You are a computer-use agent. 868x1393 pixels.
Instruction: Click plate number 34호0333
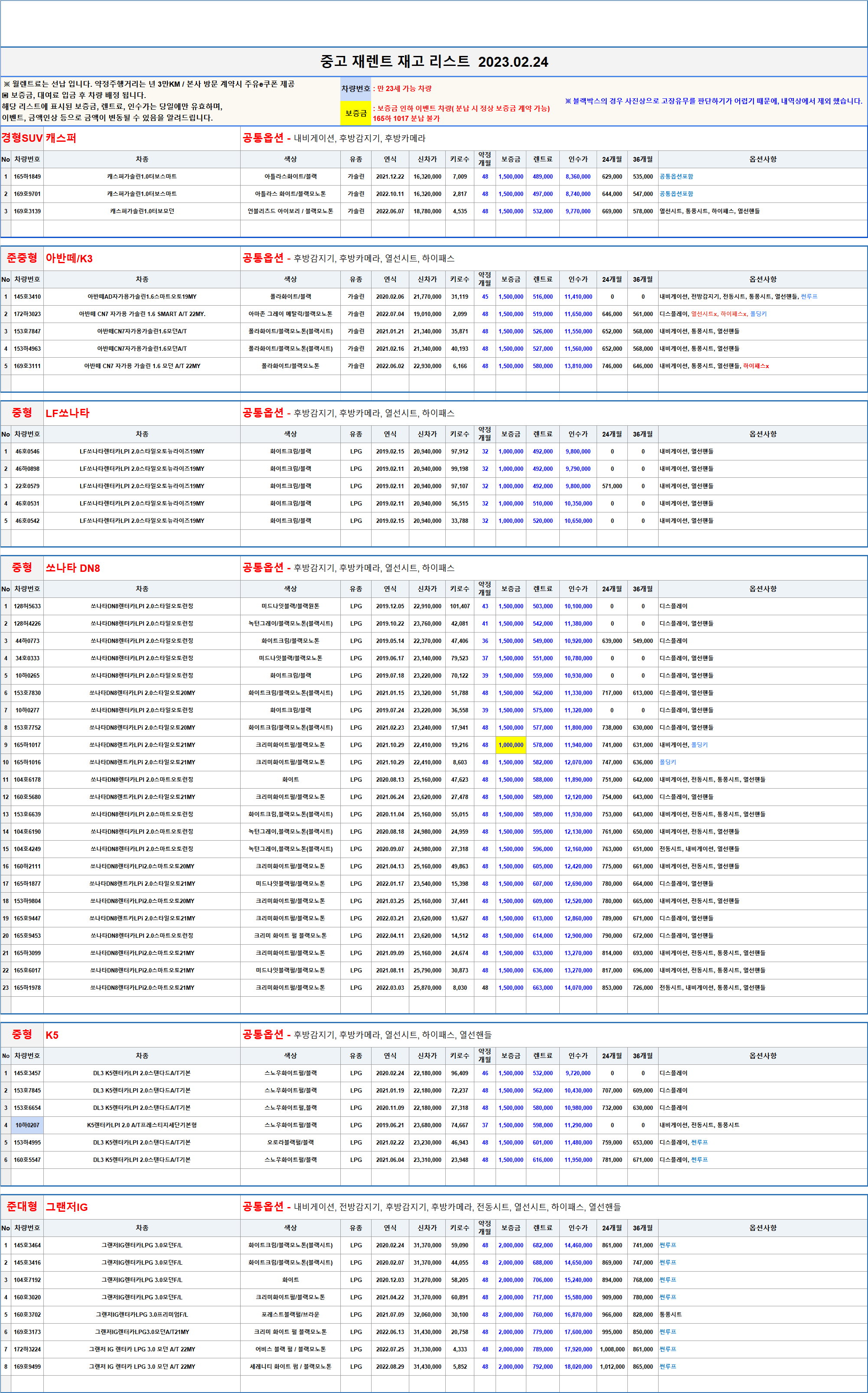point(28,658)
